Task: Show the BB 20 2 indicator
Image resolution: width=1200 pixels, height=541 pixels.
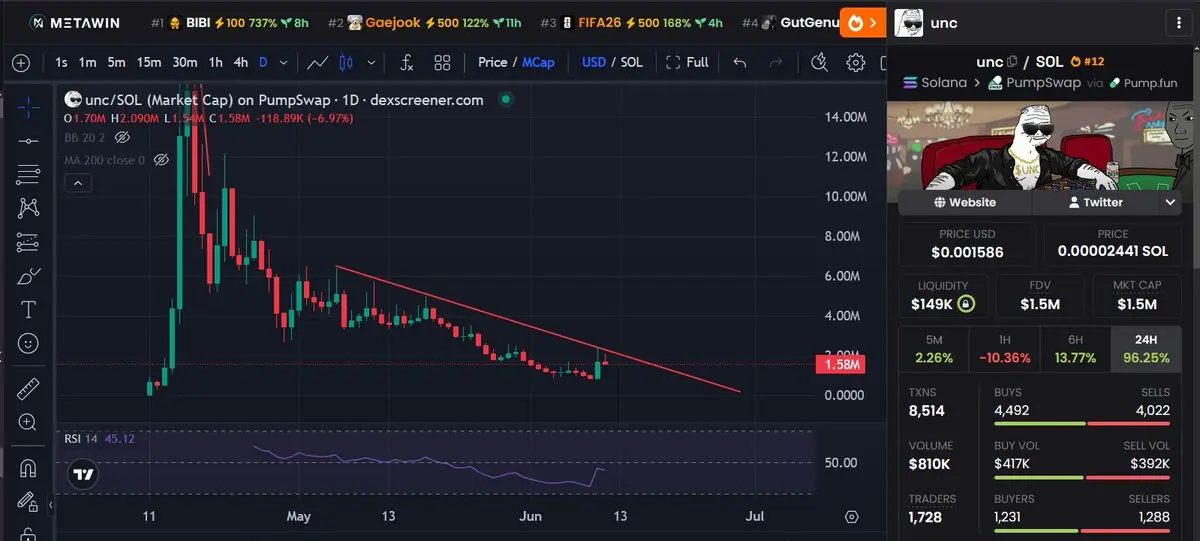Action: (123, 137)
